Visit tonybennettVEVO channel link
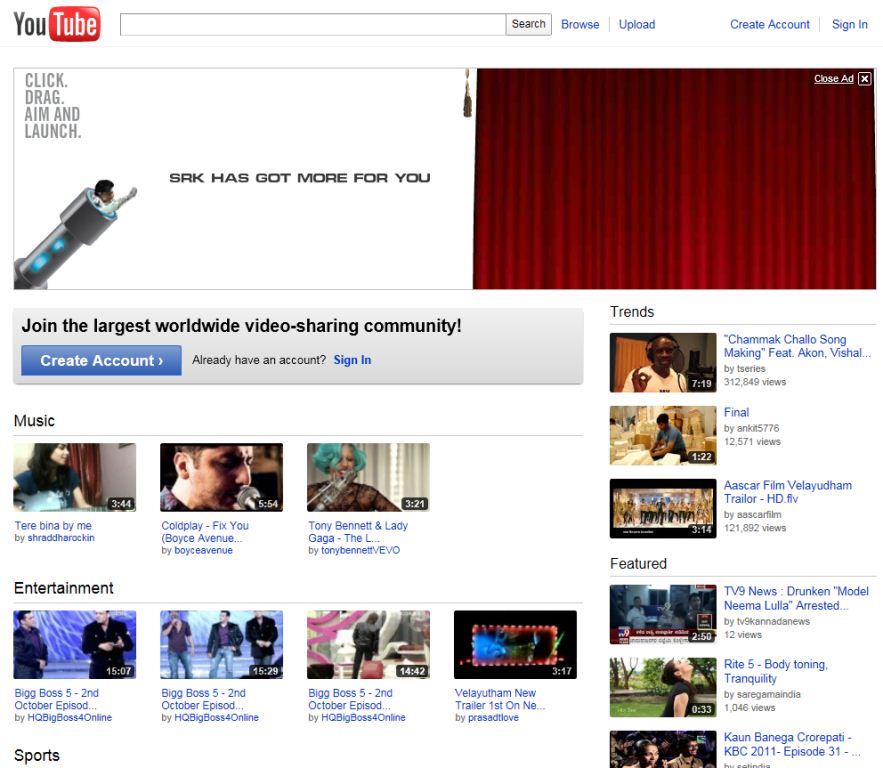 click(x=360, y=550)
